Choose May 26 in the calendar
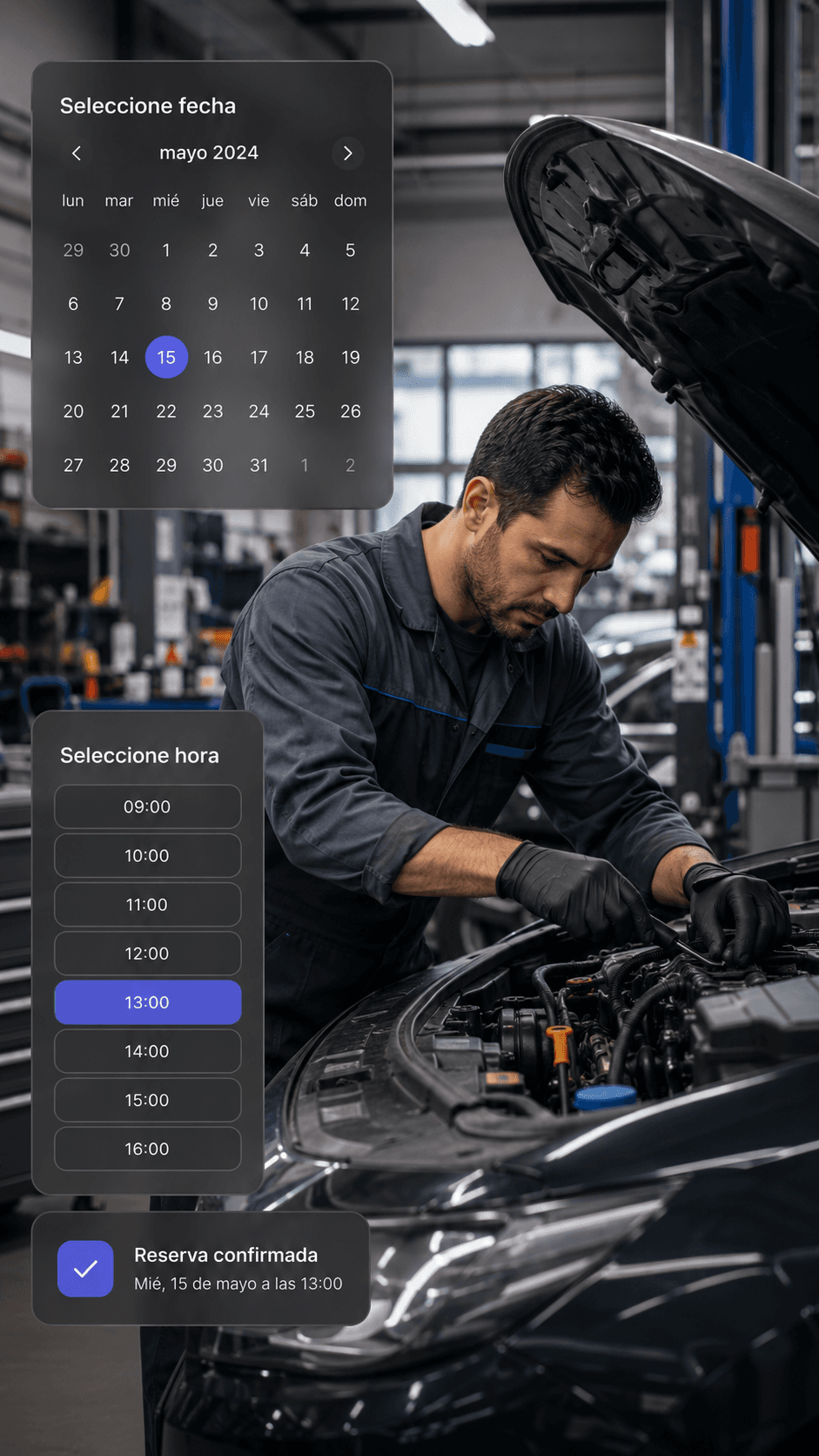 pos(351,411)
